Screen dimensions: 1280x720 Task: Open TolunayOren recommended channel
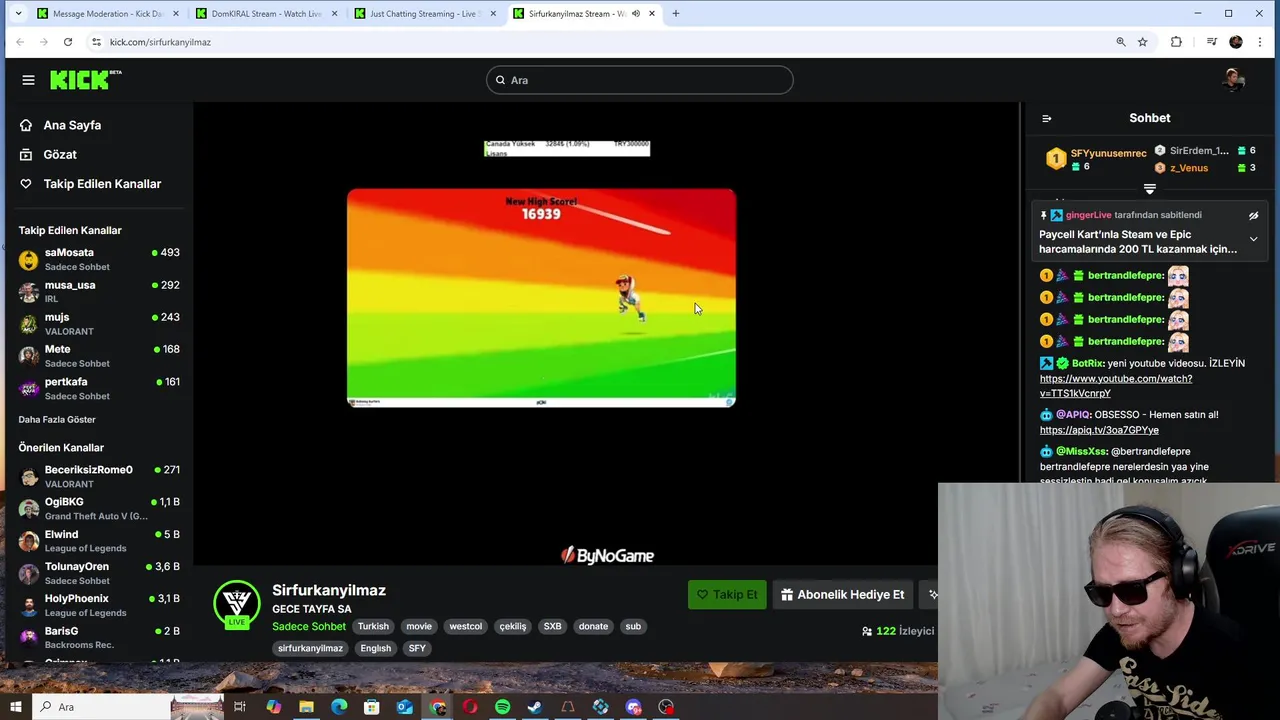[98, 573]
